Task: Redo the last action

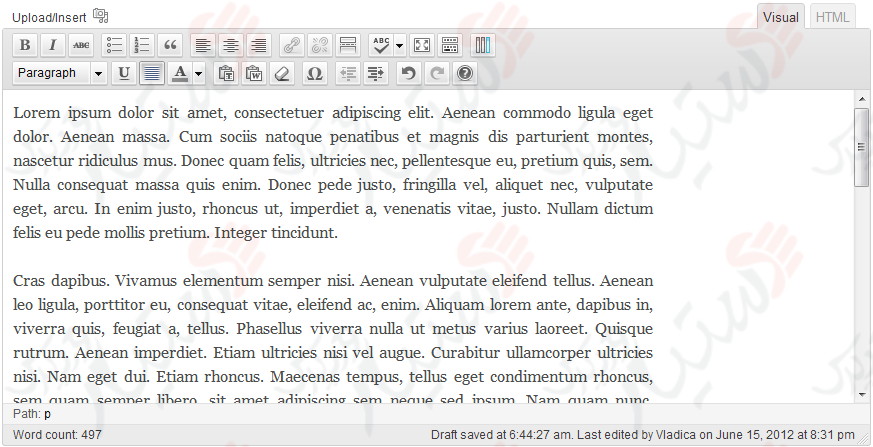Action: tap(437, 73)
